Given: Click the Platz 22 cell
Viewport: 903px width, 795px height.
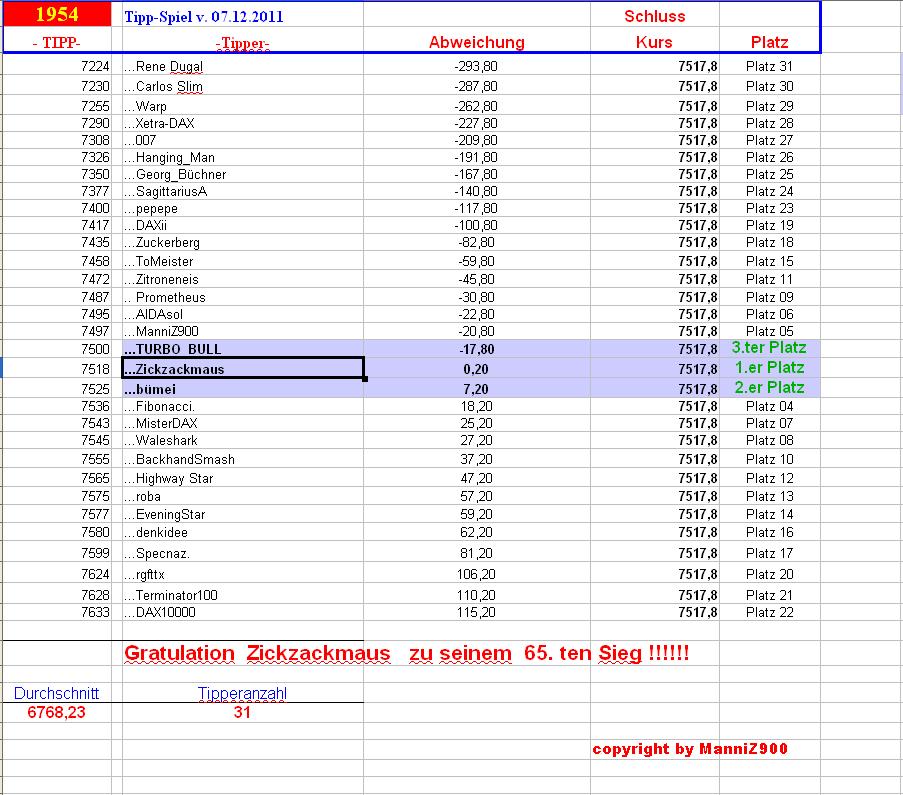Looking at the screenshot, I should click(x=769, y=612).
